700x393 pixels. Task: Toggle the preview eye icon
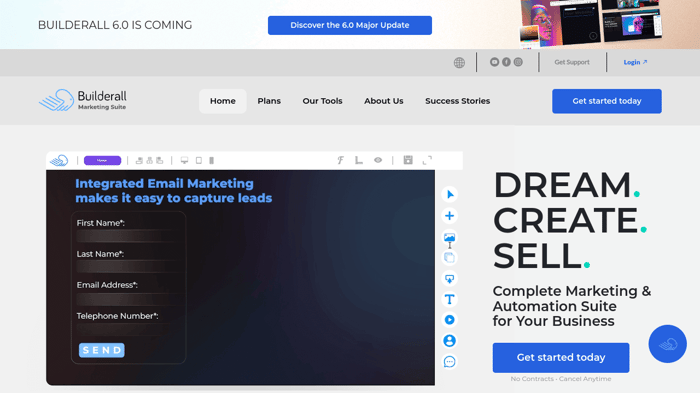378,160
